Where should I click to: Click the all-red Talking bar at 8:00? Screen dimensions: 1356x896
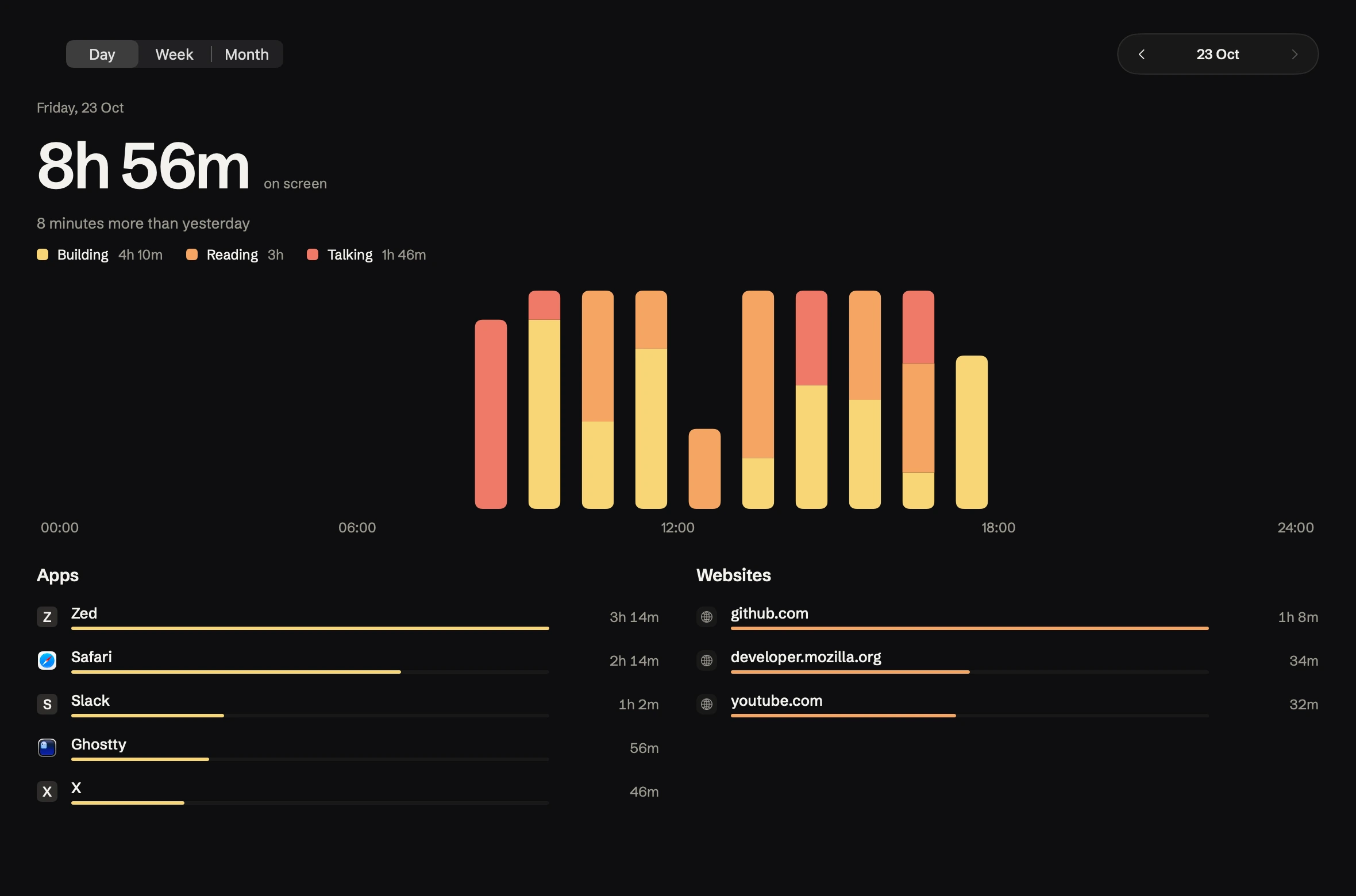491,414
